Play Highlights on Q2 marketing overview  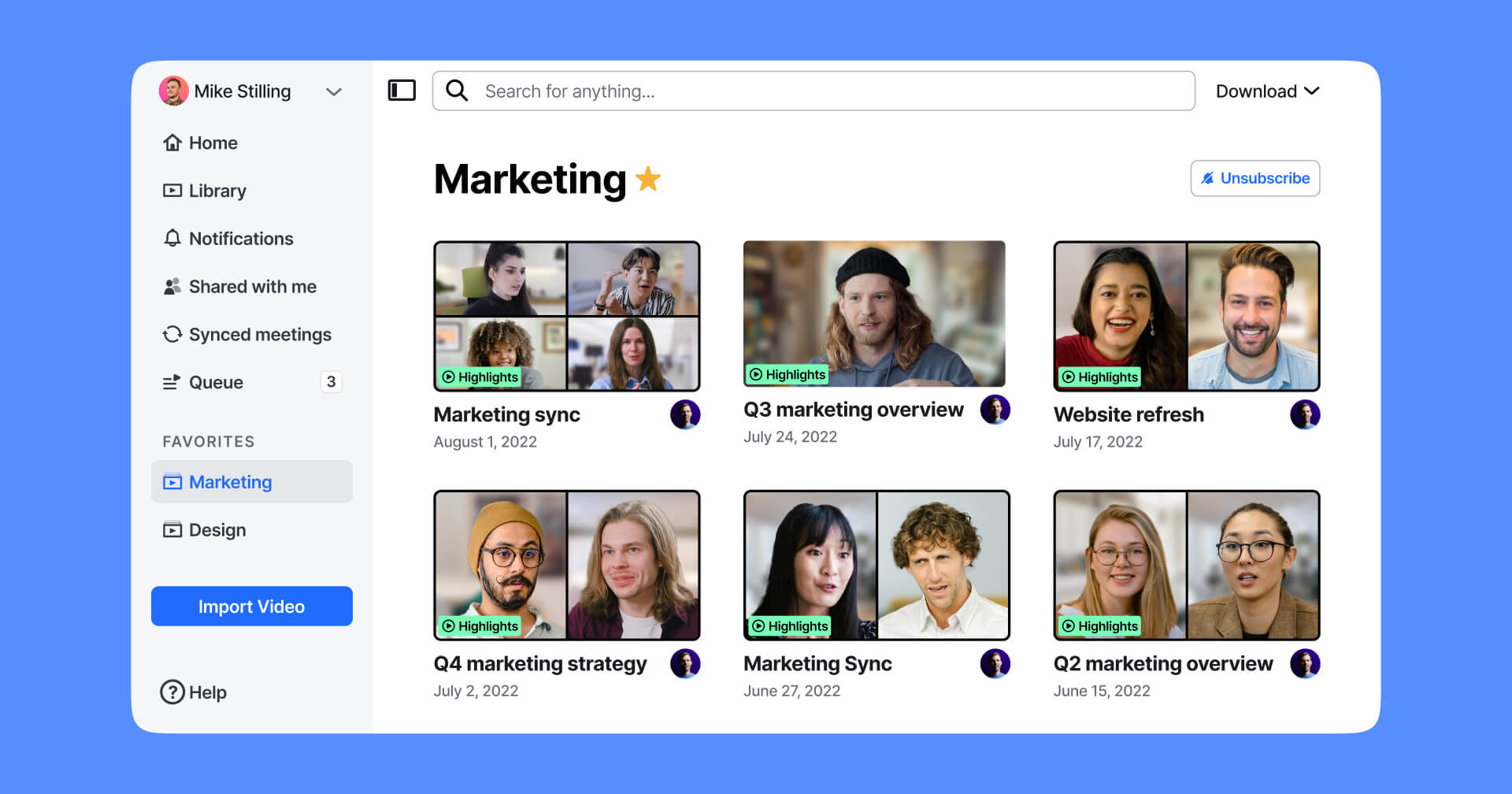[x=1100, y=625]
